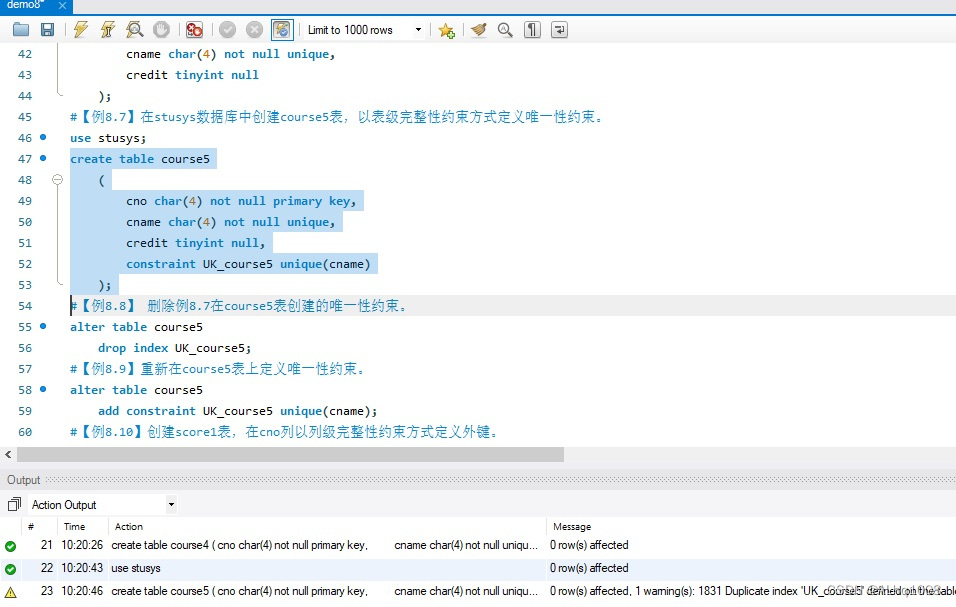Click the line 58 statement marker dot

(x=43, y=389)
